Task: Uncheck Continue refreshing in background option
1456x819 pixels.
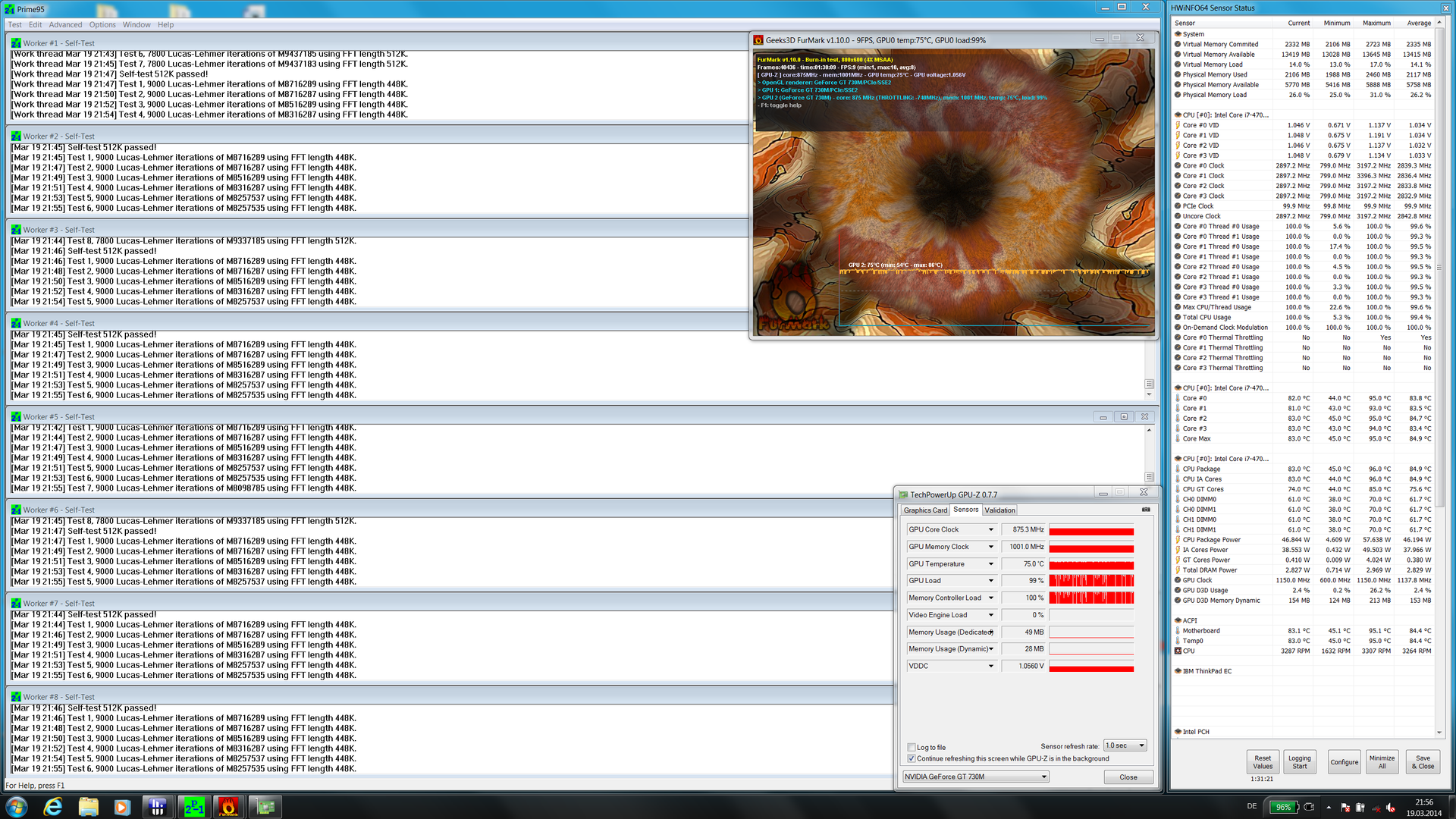Action: pos(912,758)
